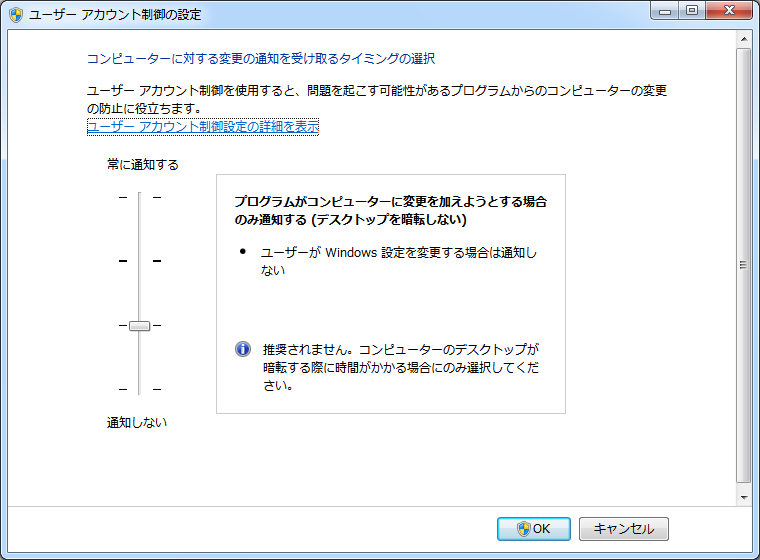Click the 常に通知する label above slider
The image size is (760, 560).
[x=143, y=164]
